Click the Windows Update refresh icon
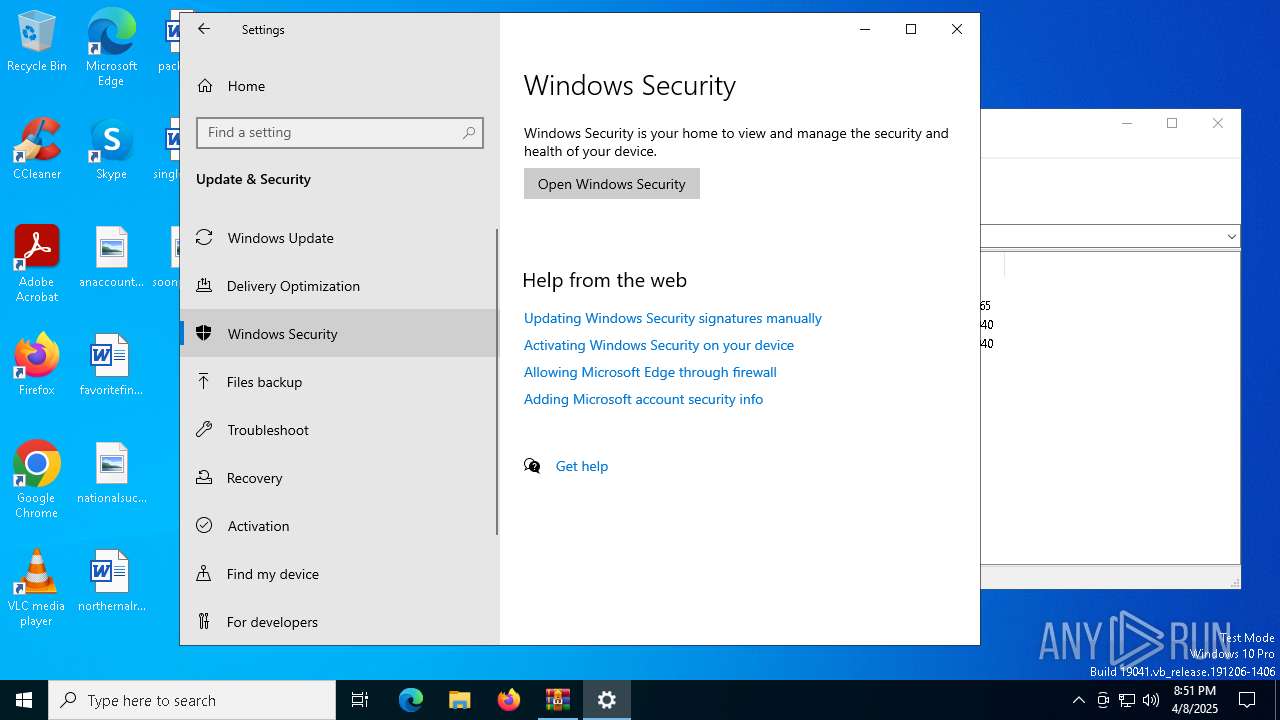Viewport: 1280px width, 720px height. 204,238
